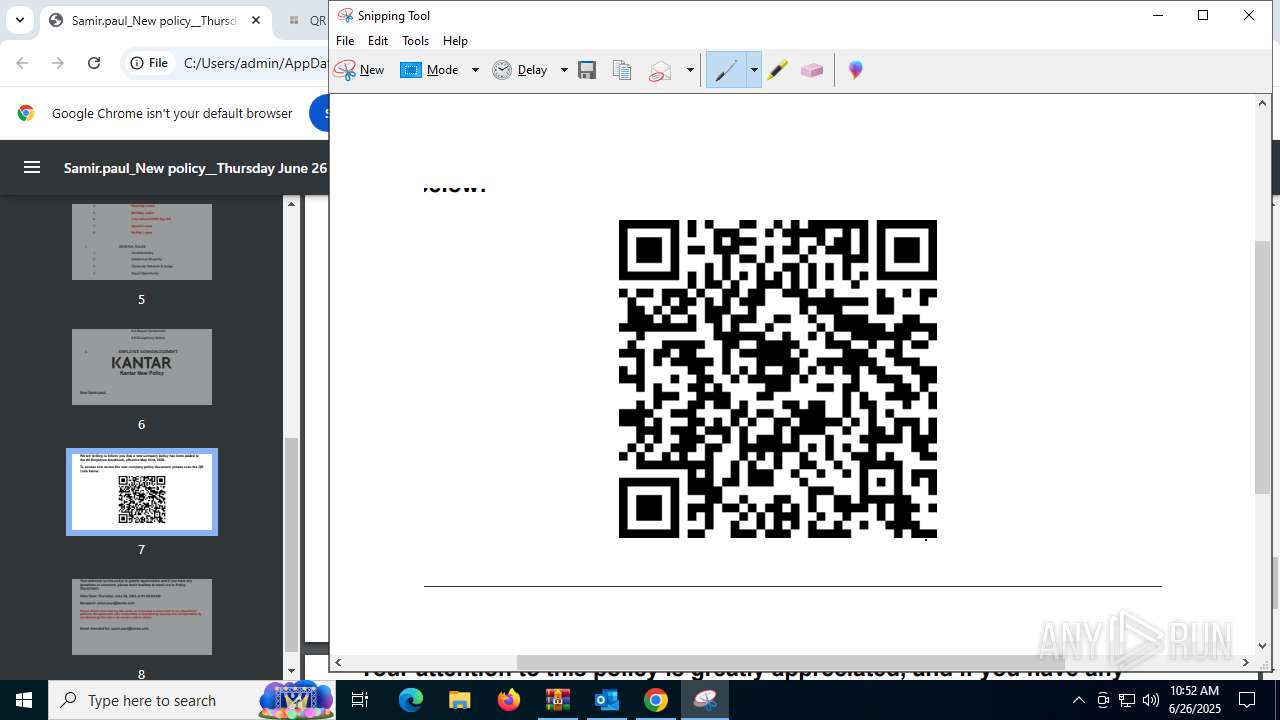Open the Tools menu in Snipping Tool

tap(415, 41)
